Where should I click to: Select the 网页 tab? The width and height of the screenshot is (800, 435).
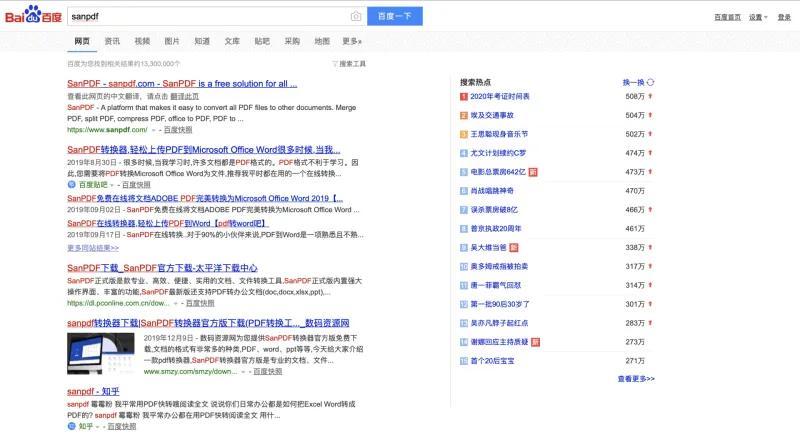click(x=82, y=41)
